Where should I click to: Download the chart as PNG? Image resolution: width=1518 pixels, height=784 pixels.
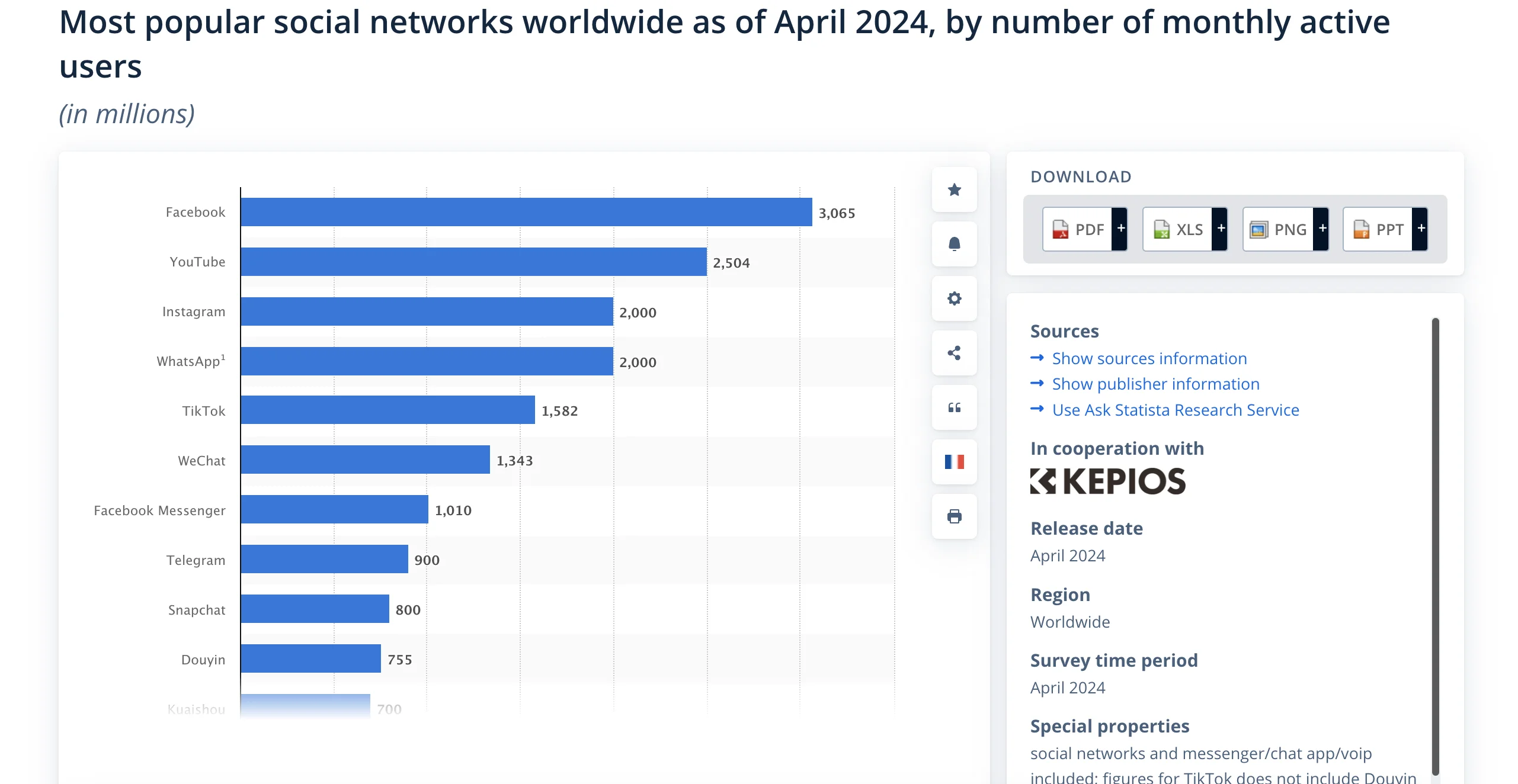click(x=1278, y=229)
